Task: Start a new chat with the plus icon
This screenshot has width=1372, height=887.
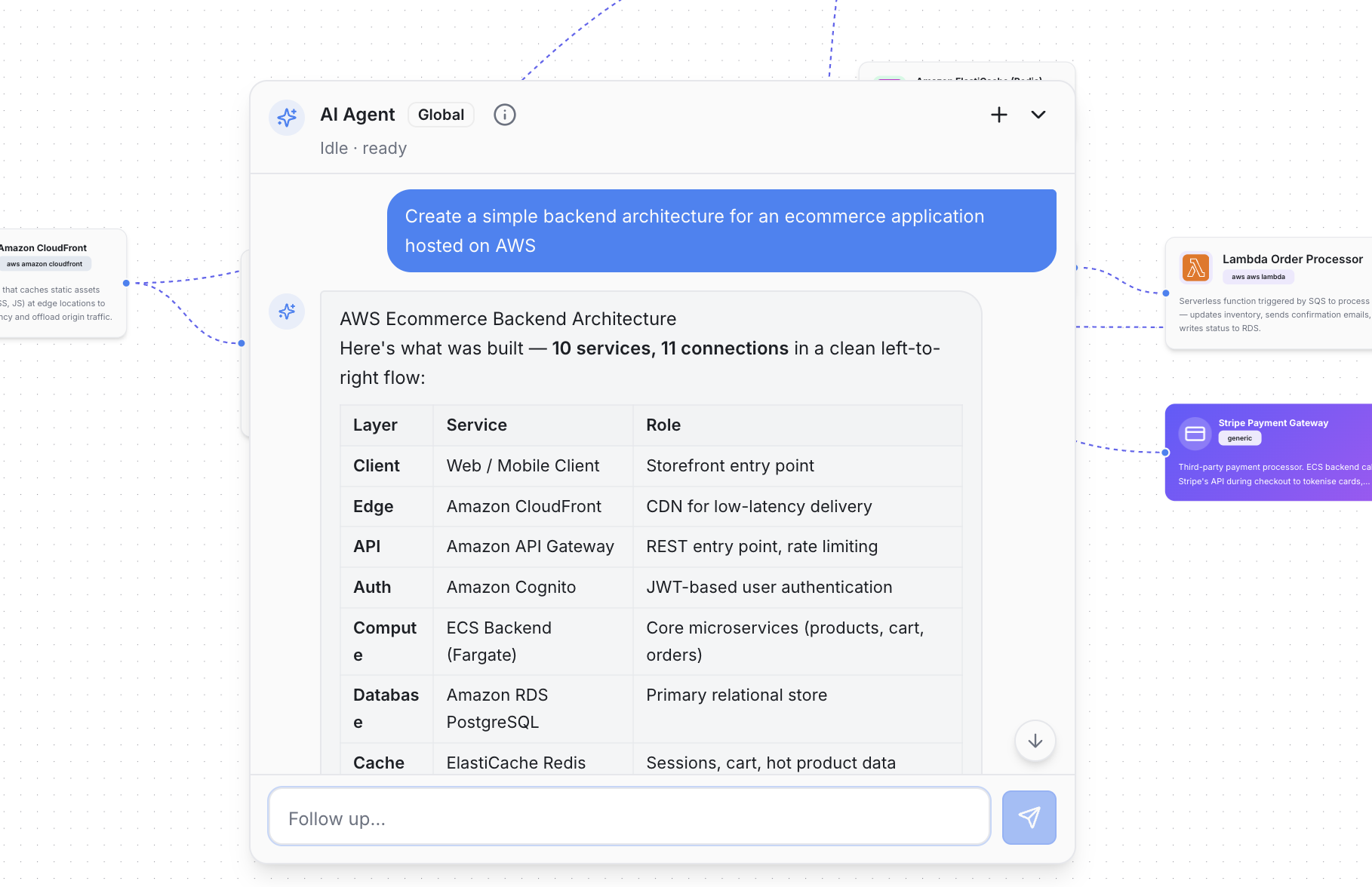Action: click(999, 115)
